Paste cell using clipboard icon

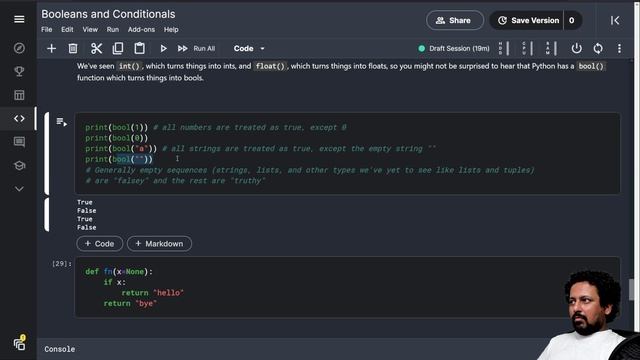(140, 49)
